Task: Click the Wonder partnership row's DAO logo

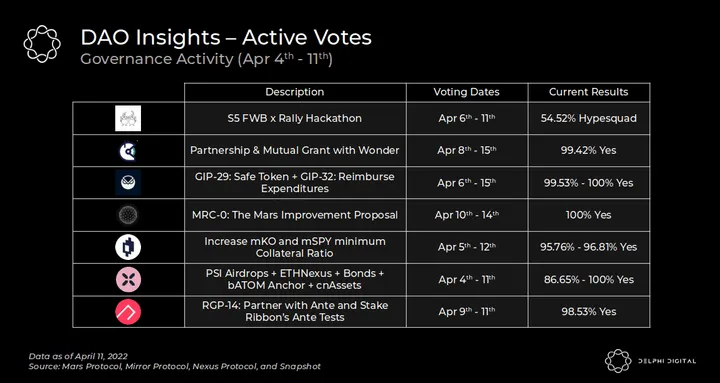Action: pos(128,151)
